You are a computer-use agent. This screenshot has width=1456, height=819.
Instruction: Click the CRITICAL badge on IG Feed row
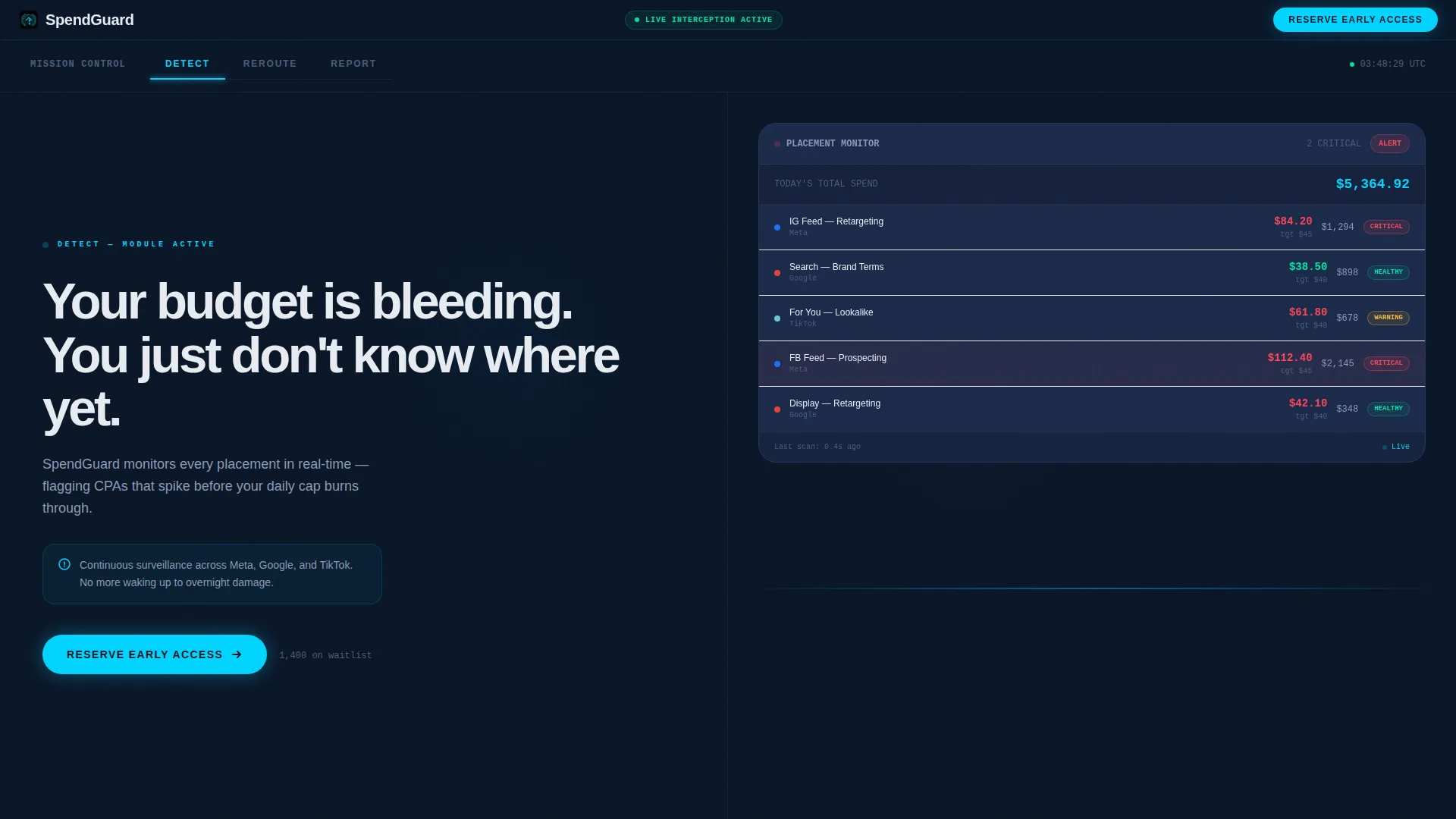(1386, 227)
